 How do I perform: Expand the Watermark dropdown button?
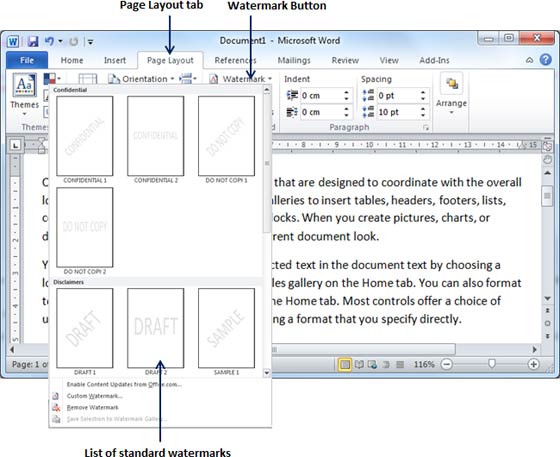click(x=241, y=79)
